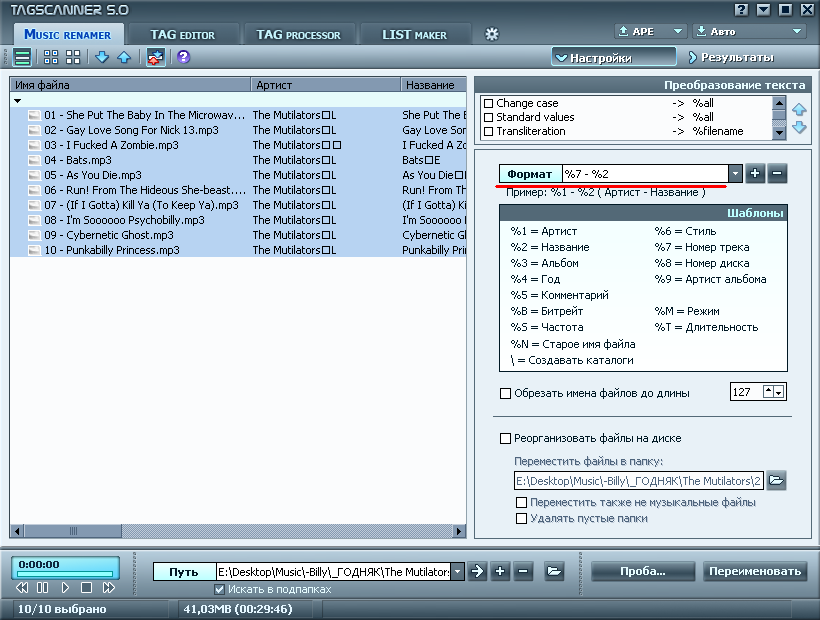Enable Standard values transformation
Image resolution: width=820 pixels, height=620 pixels.
(488, 118)
